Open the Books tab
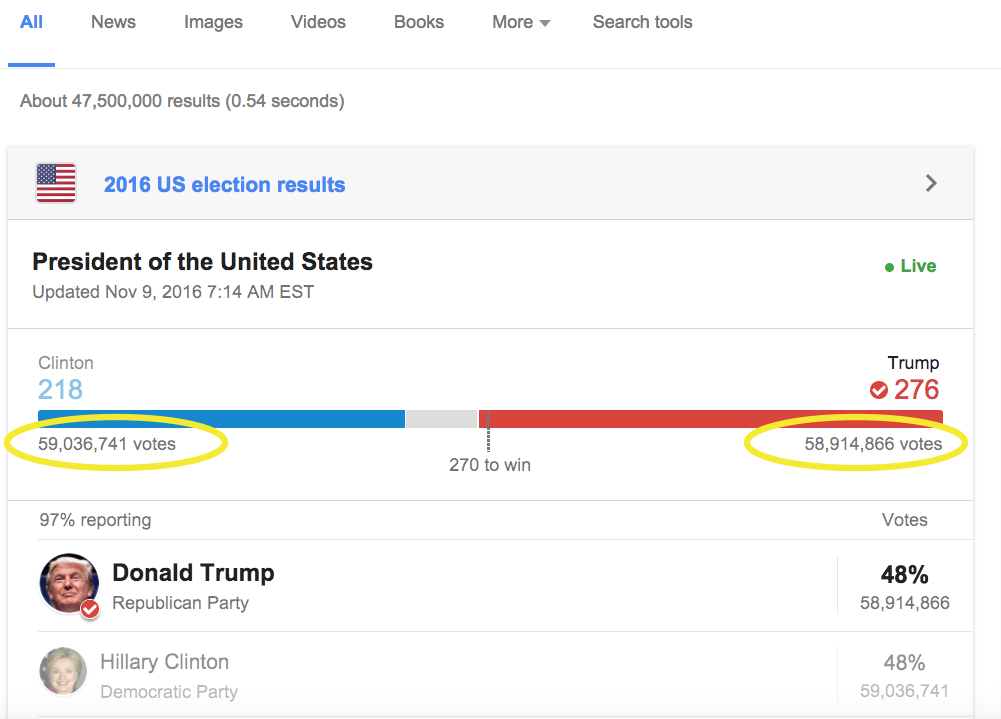Viewport: 1001px width, 719px height. pyautogui.click(x=419, y=22)
